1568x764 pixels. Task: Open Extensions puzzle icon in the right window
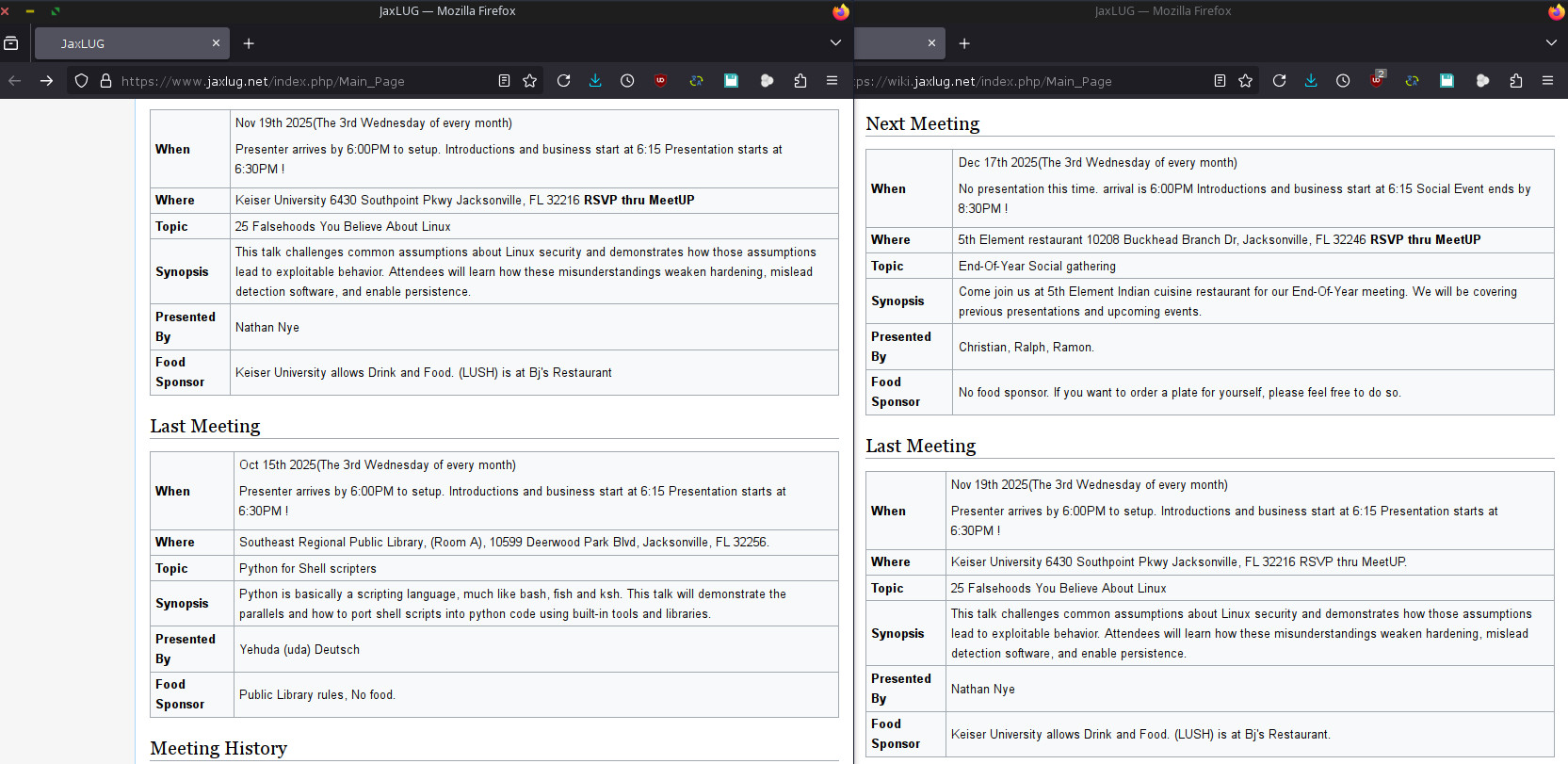point(1515,81)
